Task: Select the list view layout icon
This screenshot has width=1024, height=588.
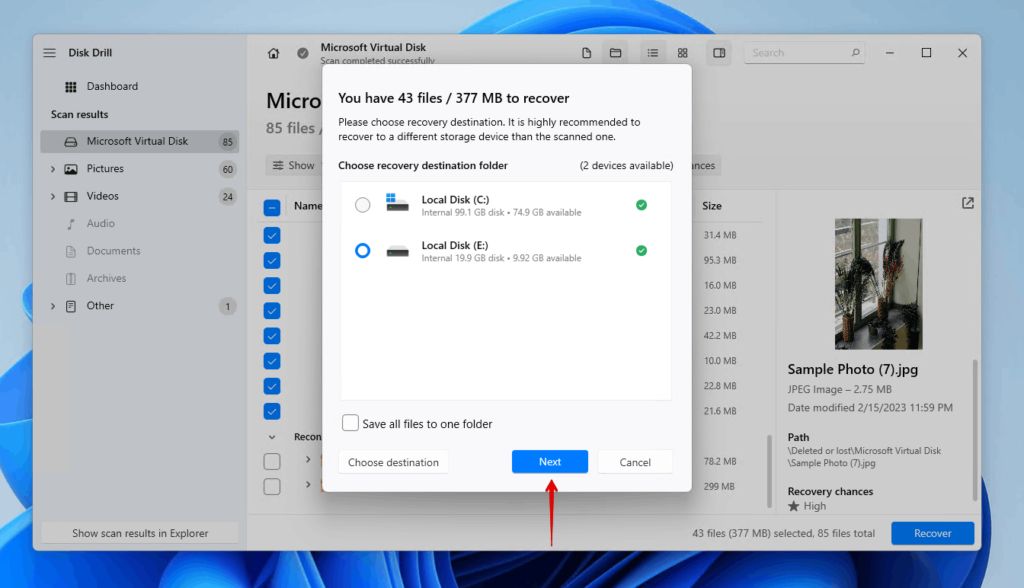Action: (653, 53)
